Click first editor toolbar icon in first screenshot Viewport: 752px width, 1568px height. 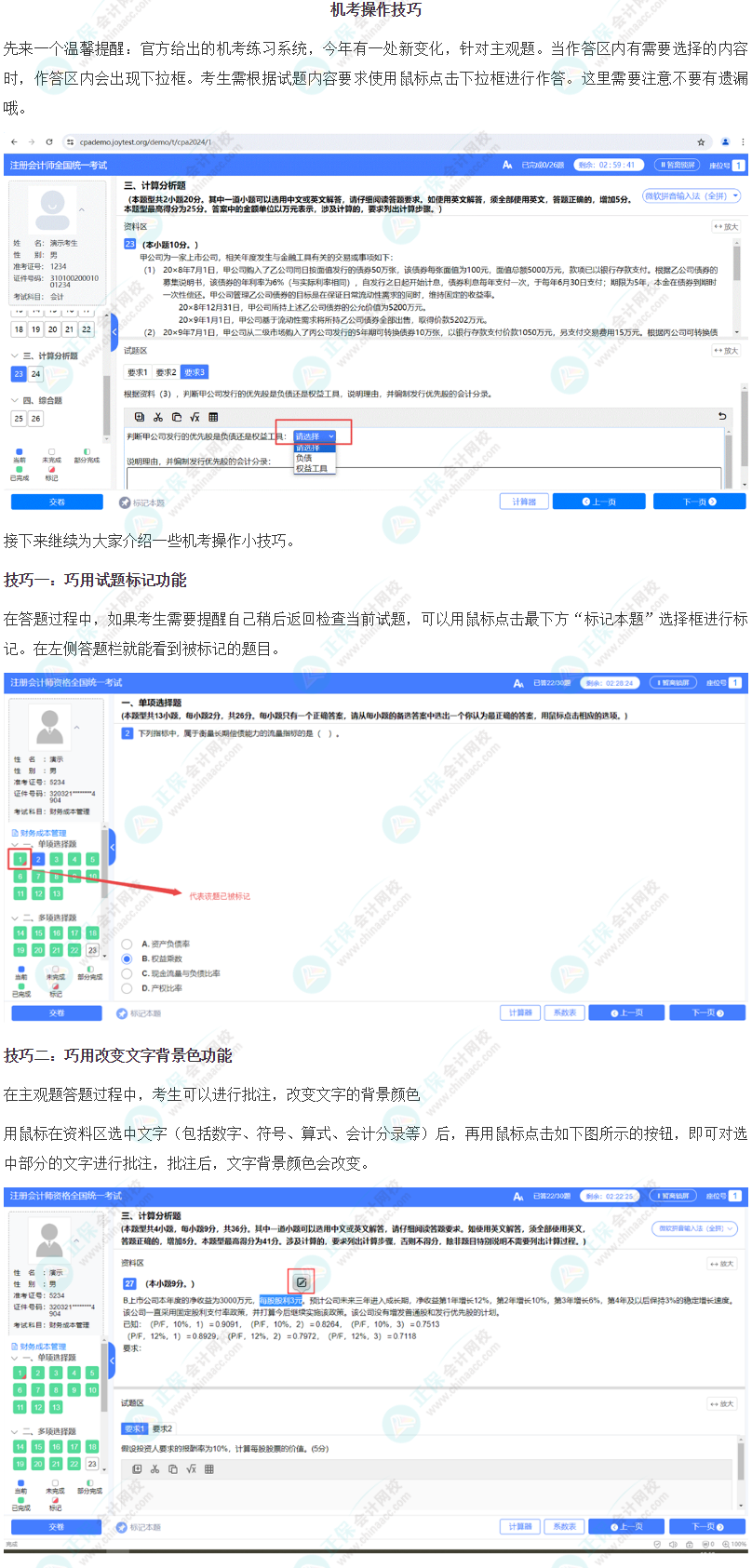point(140,417)
